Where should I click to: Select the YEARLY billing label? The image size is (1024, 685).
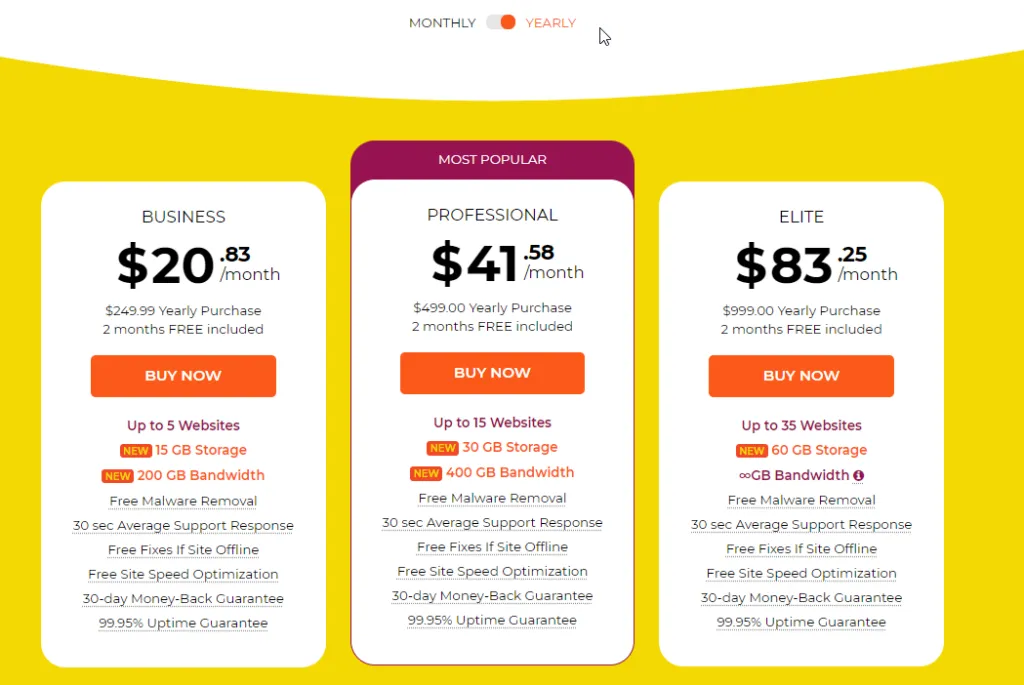(551, 23)
